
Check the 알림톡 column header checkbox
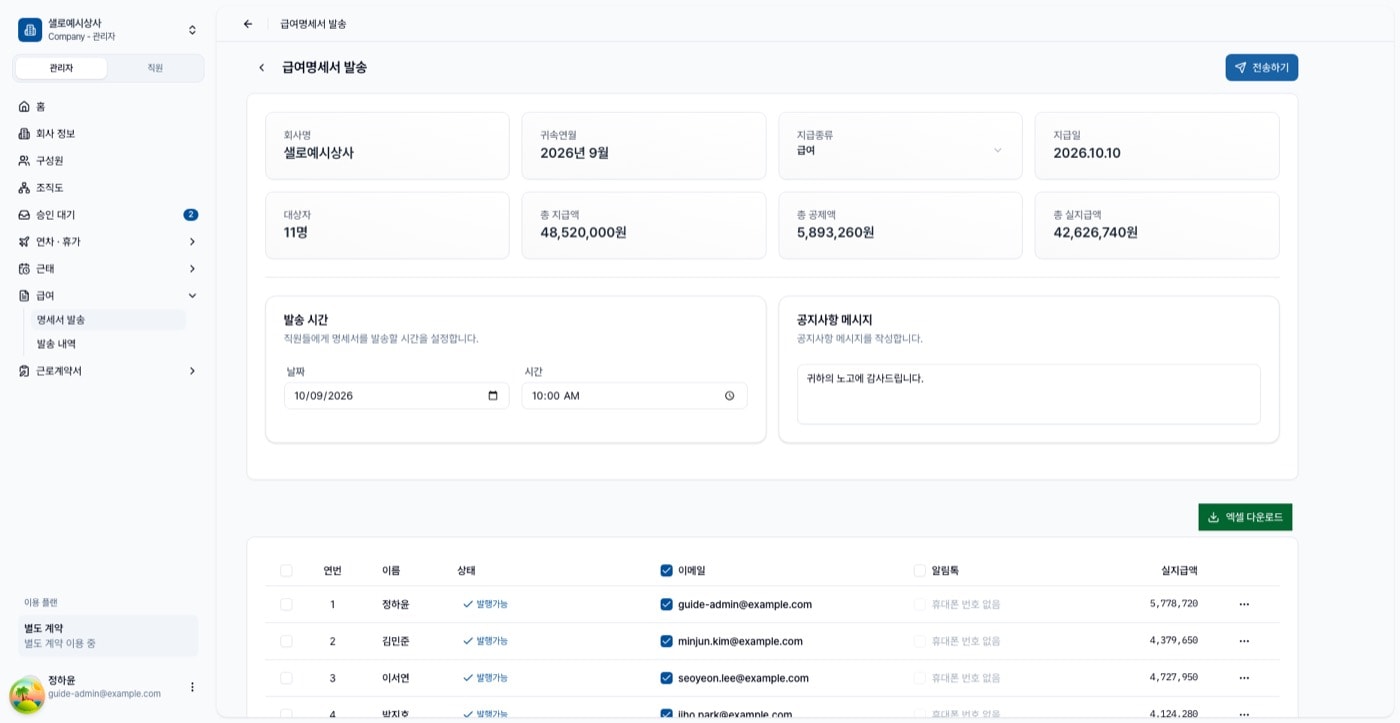coord(920,571)
